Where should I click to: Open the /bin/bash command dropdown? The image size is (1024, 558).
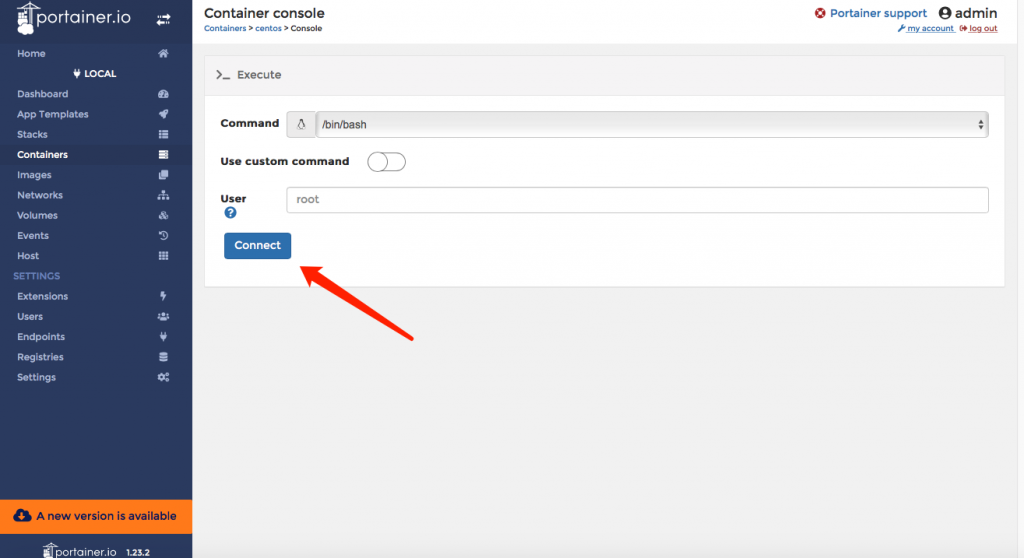[651, 125]
